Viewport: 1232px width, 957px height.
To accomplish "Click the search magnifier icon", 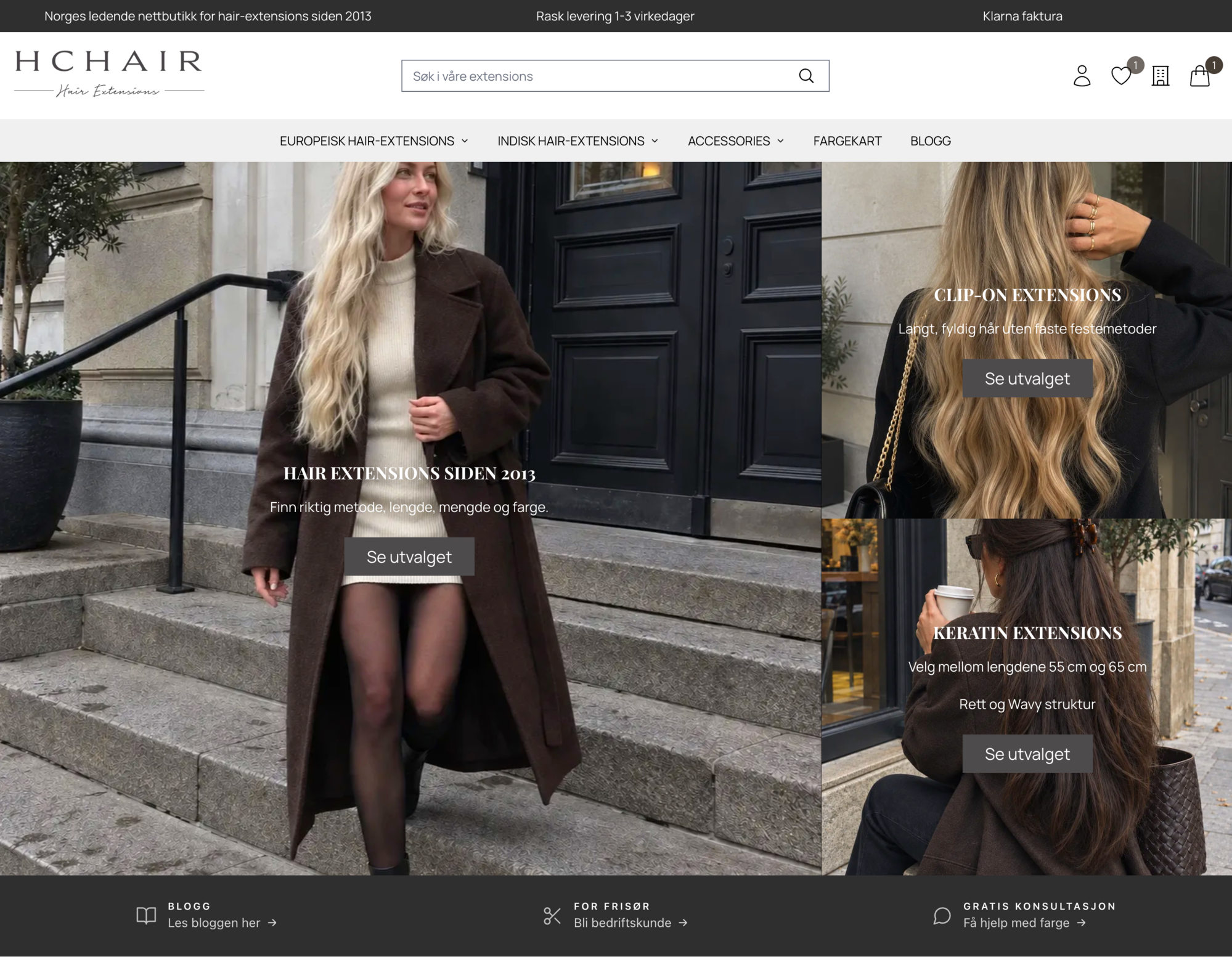I will click(x=806, y=76).
